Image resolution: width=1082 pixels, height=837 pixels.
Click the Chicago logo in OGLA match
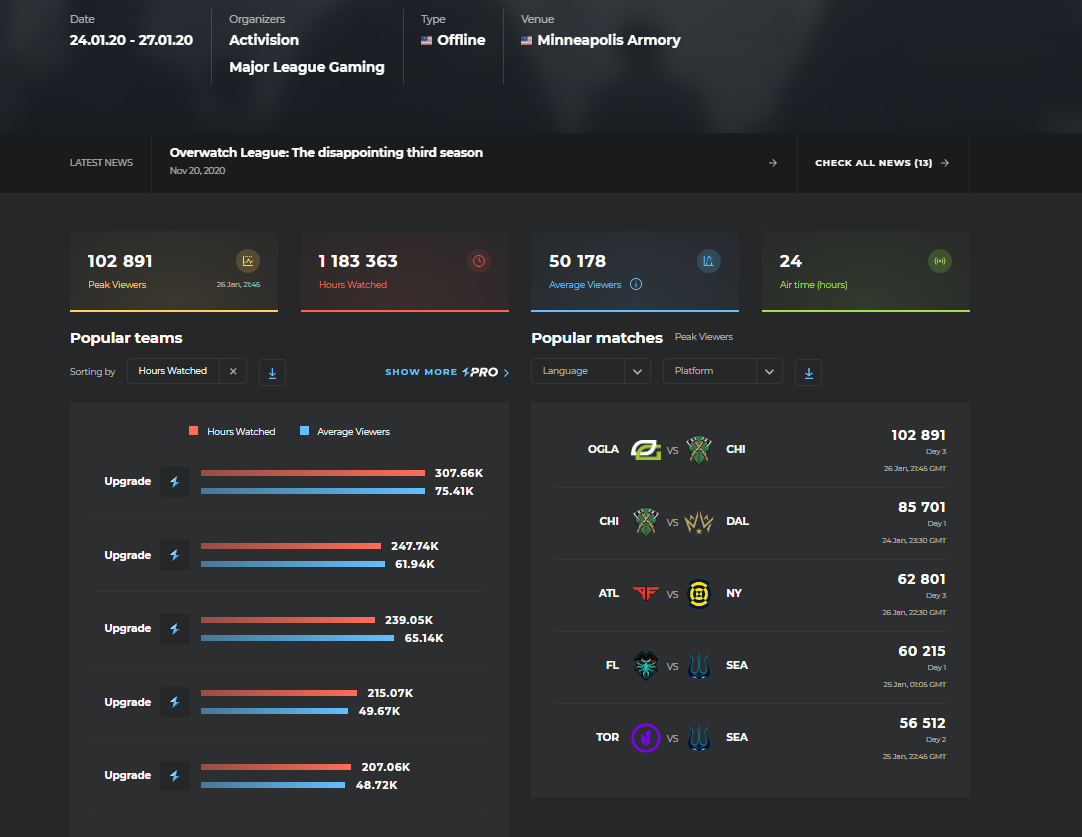point(699,450)
